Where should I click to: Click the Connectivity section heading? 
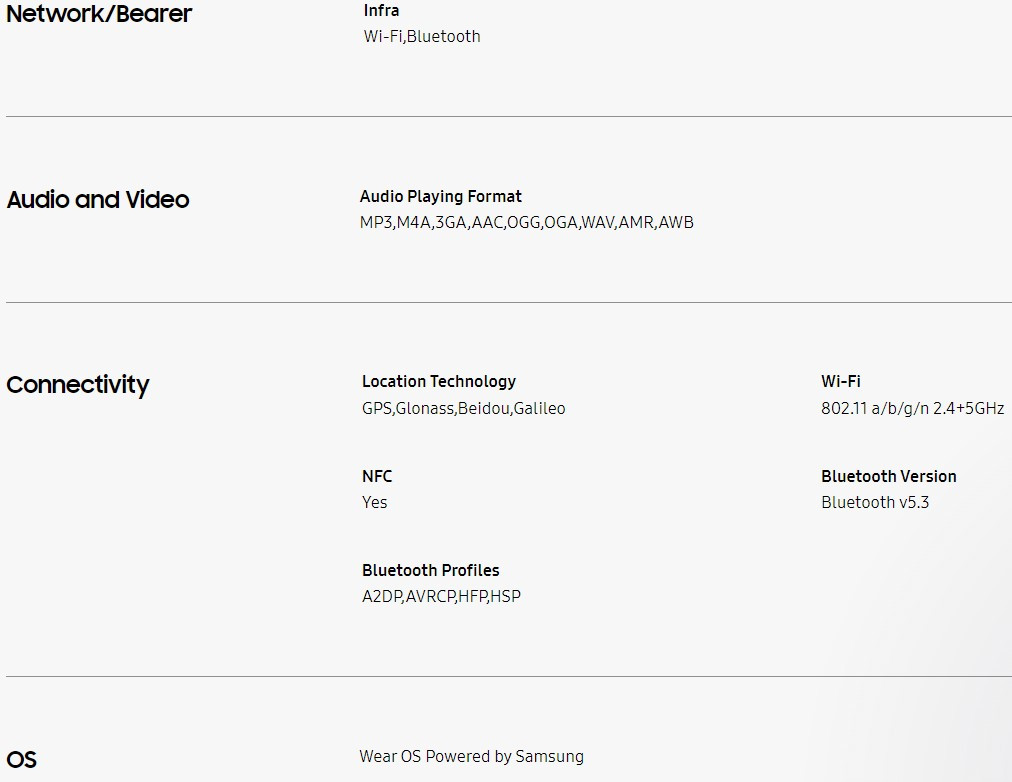[78, 385]
